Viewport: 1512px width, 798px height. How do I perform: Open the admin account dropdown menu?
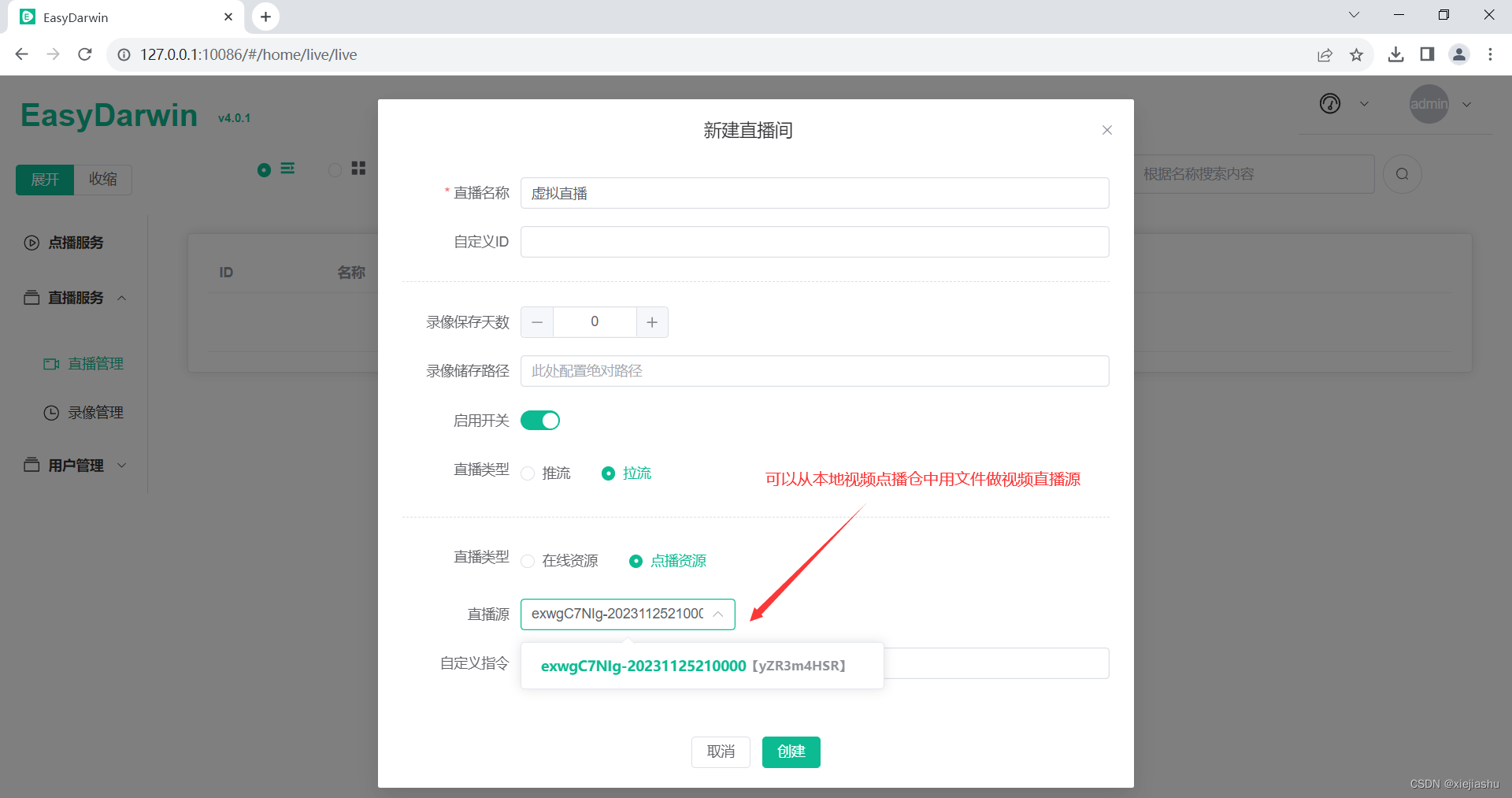[x=1466, y=103]
